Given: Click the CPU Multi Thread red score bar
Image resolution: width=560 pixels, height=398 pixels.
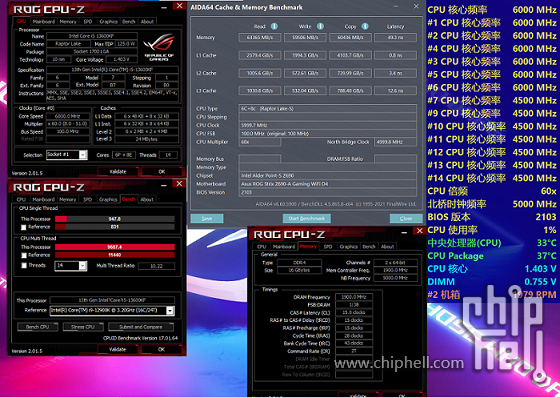Looking at the screenshot, I should pos(115,247).
